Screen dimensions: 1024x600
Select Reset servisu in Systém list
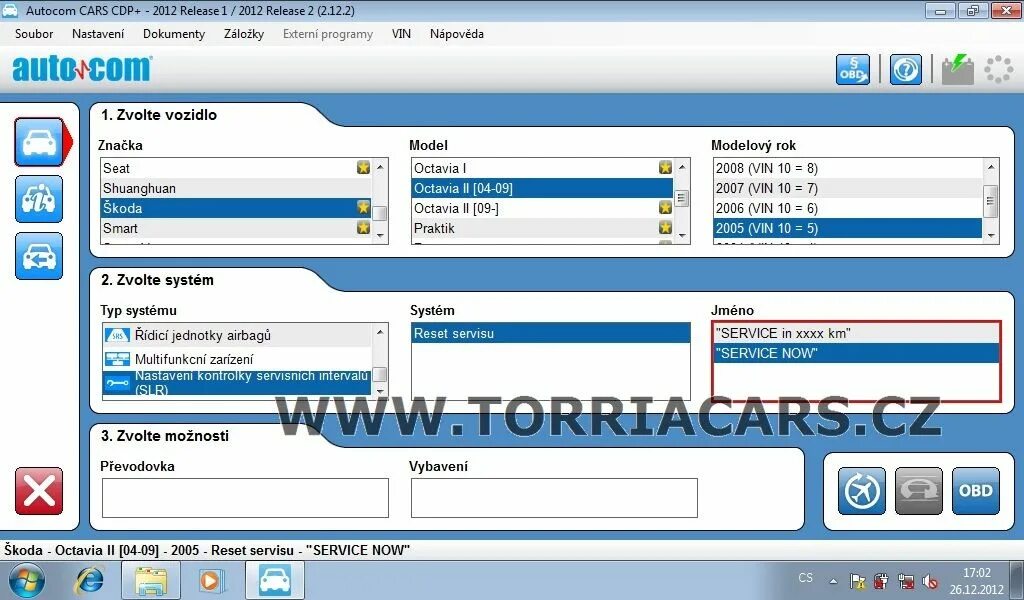pos(551,333)
